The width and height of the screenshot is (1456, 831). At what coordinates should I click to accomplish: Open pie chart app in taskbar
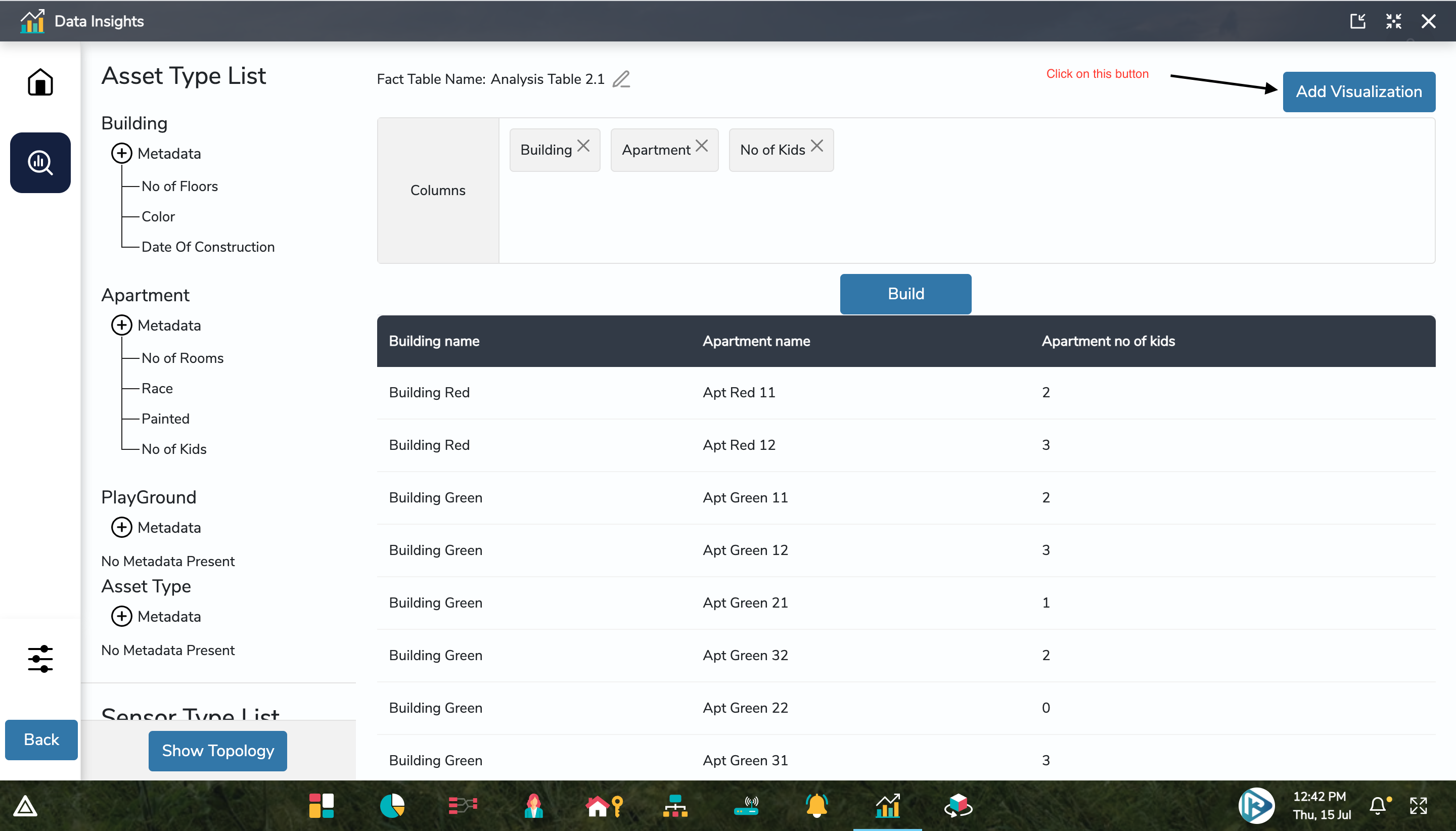392,806
